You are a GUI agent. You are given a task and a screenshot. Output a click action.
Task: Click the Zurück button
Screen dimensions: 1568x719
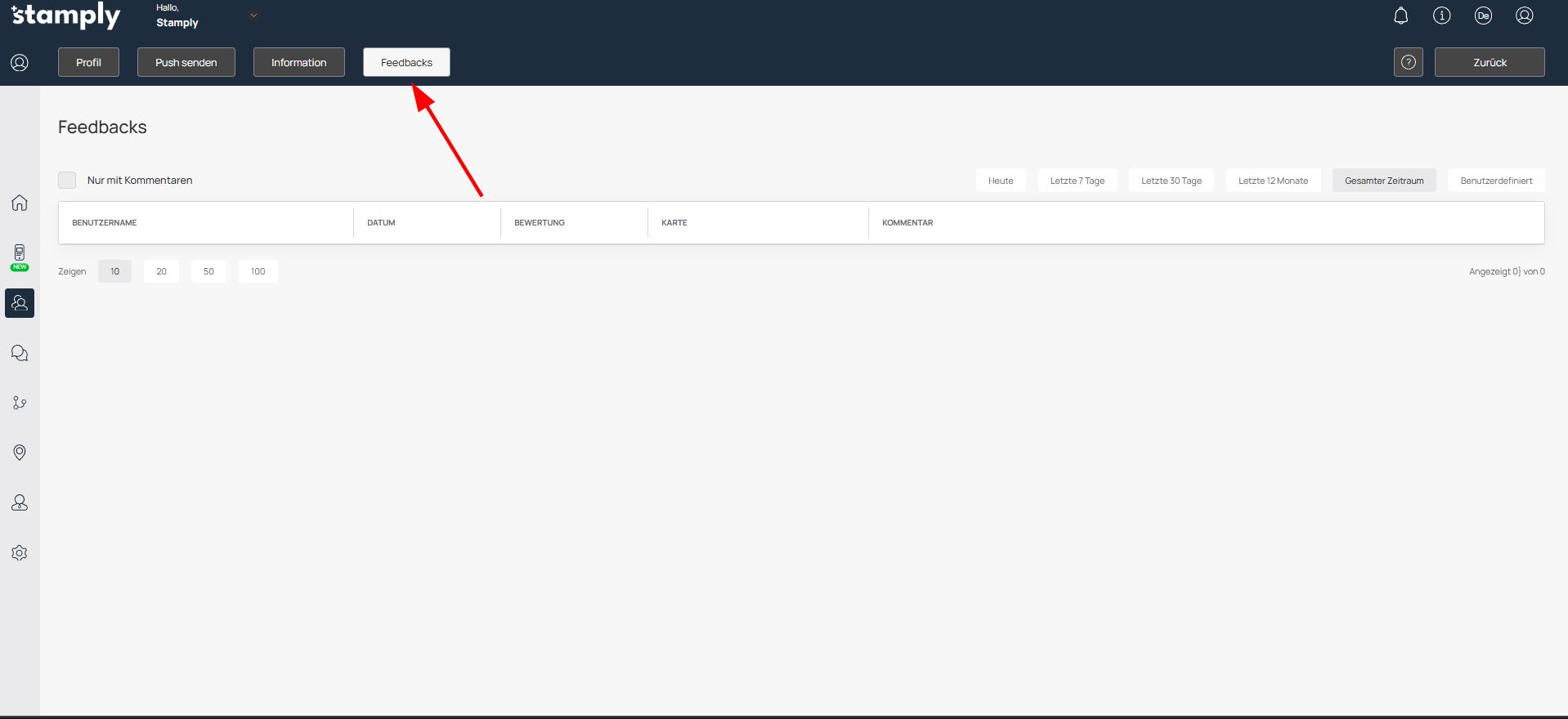(1489, 62)
